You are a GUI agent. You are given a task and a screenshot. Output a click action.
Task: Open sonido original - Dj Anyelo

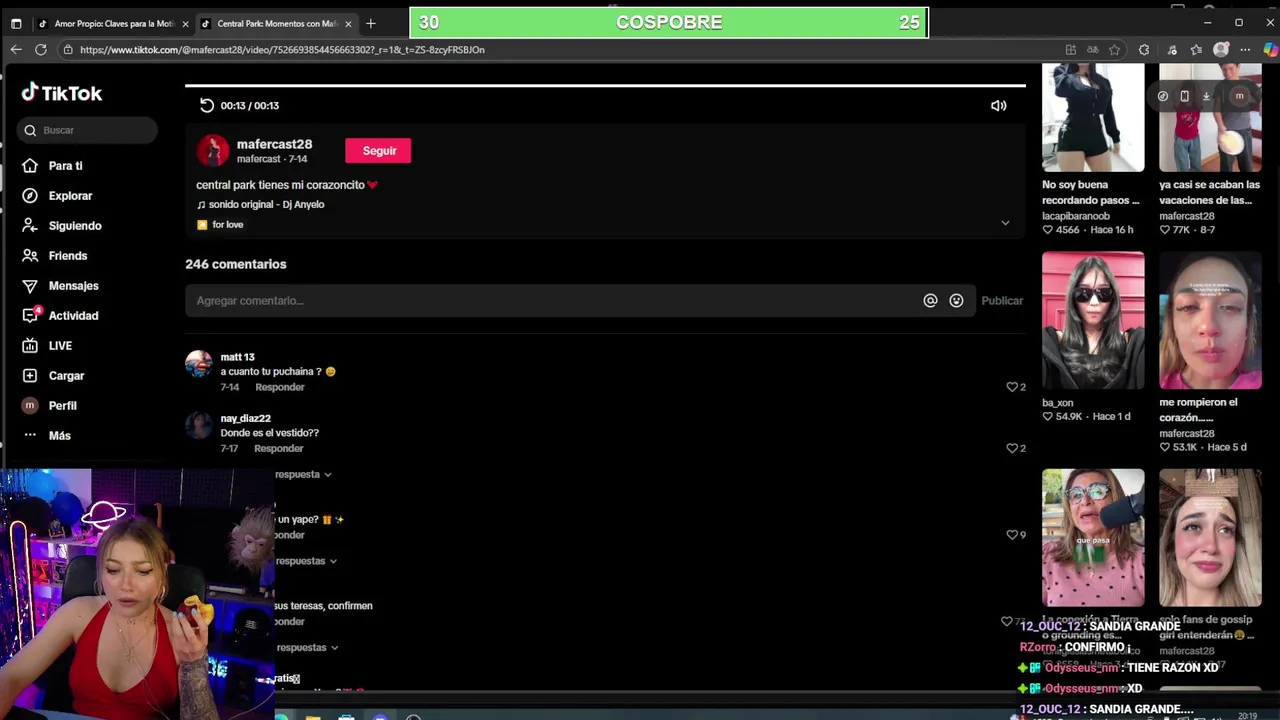[266, 204]
